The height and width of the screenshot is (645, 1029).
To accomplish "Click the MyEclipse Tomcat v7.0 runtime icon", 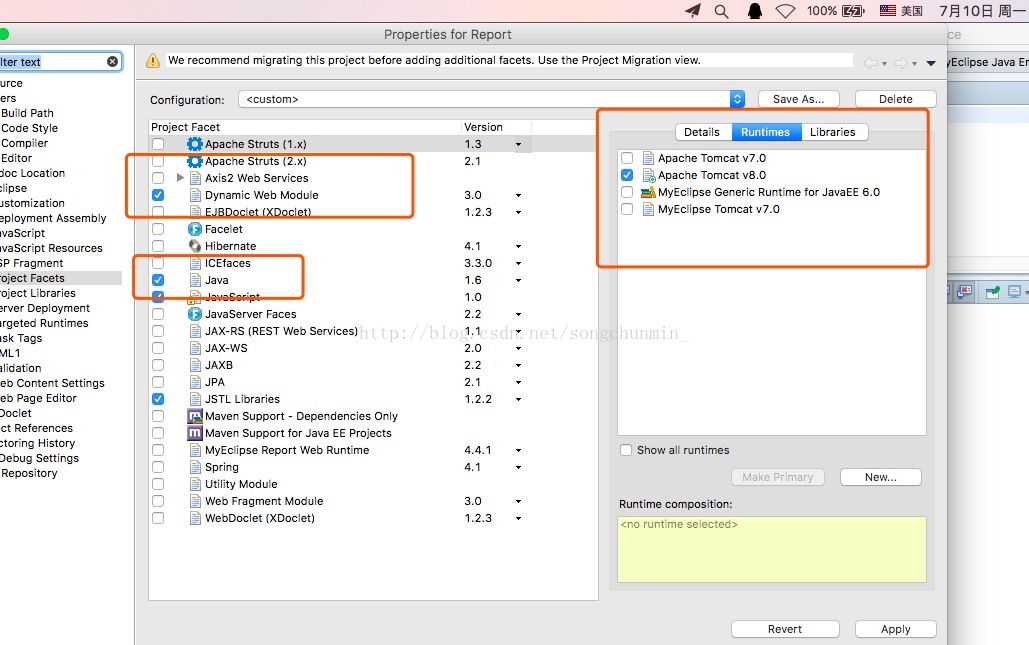I will click(x=648, y=209).
